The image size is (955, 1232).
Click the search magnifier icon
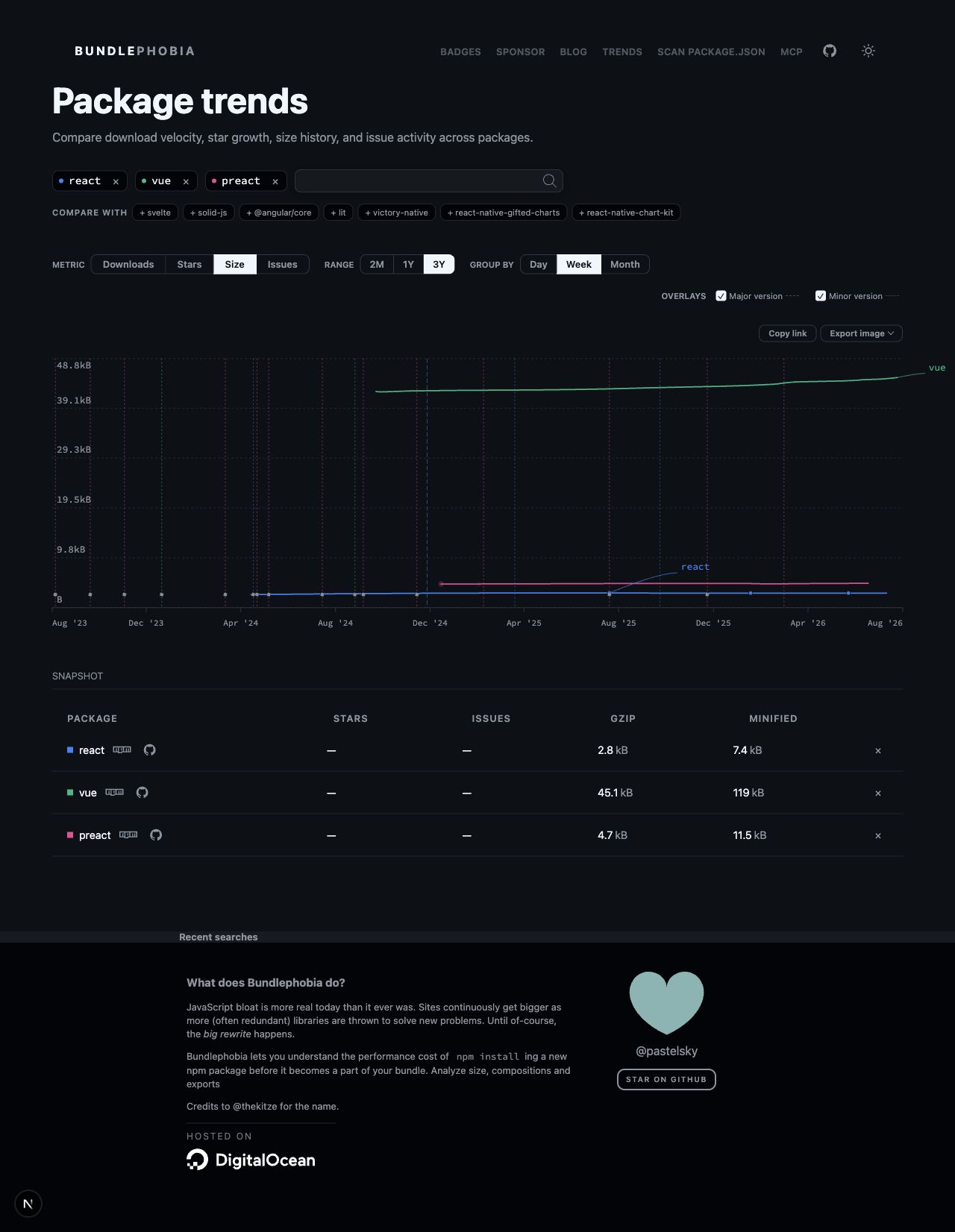click(x=549, y=180)
